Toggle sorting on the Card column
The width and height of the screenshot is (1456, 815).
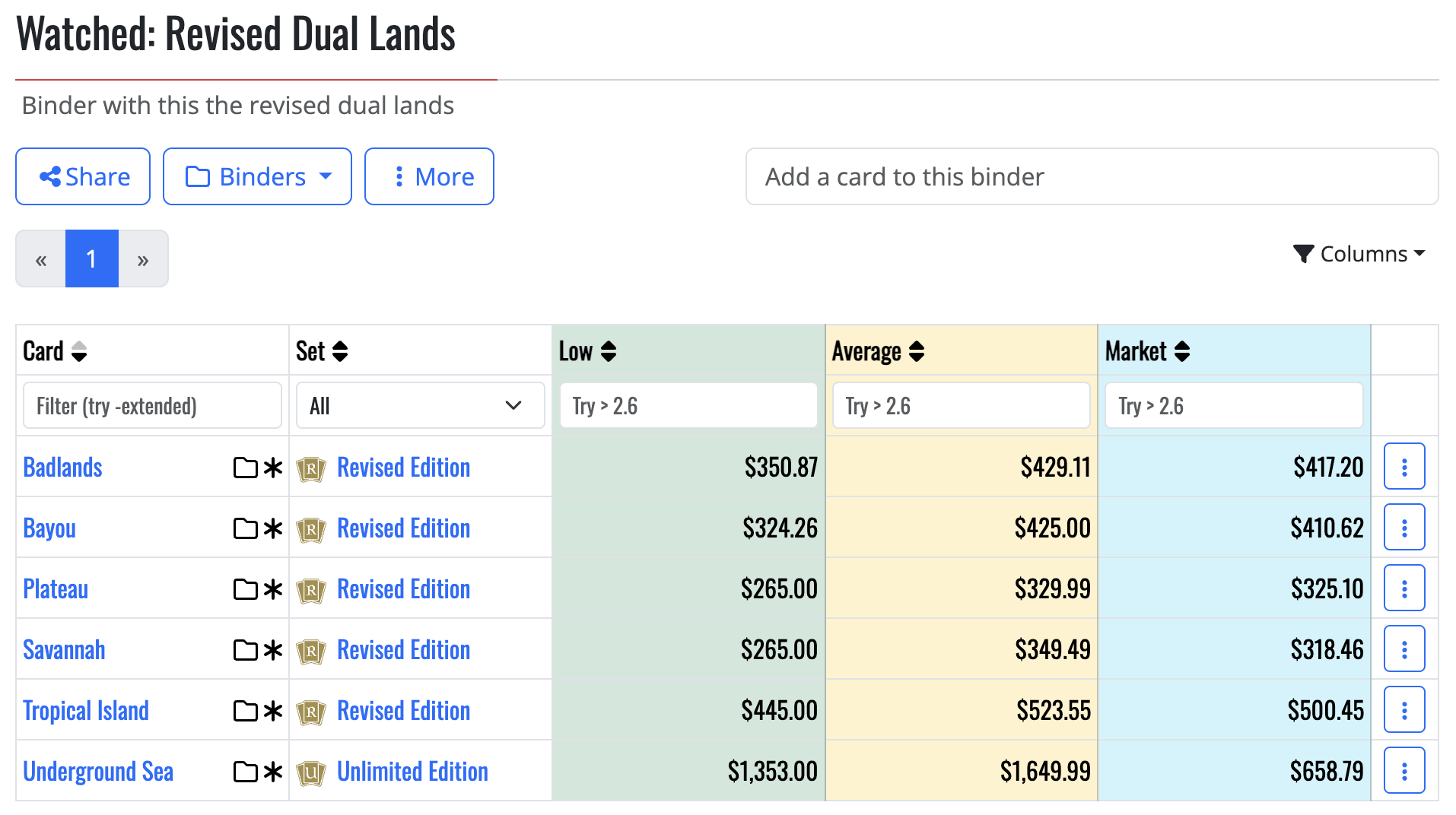(x=78, y=351)
